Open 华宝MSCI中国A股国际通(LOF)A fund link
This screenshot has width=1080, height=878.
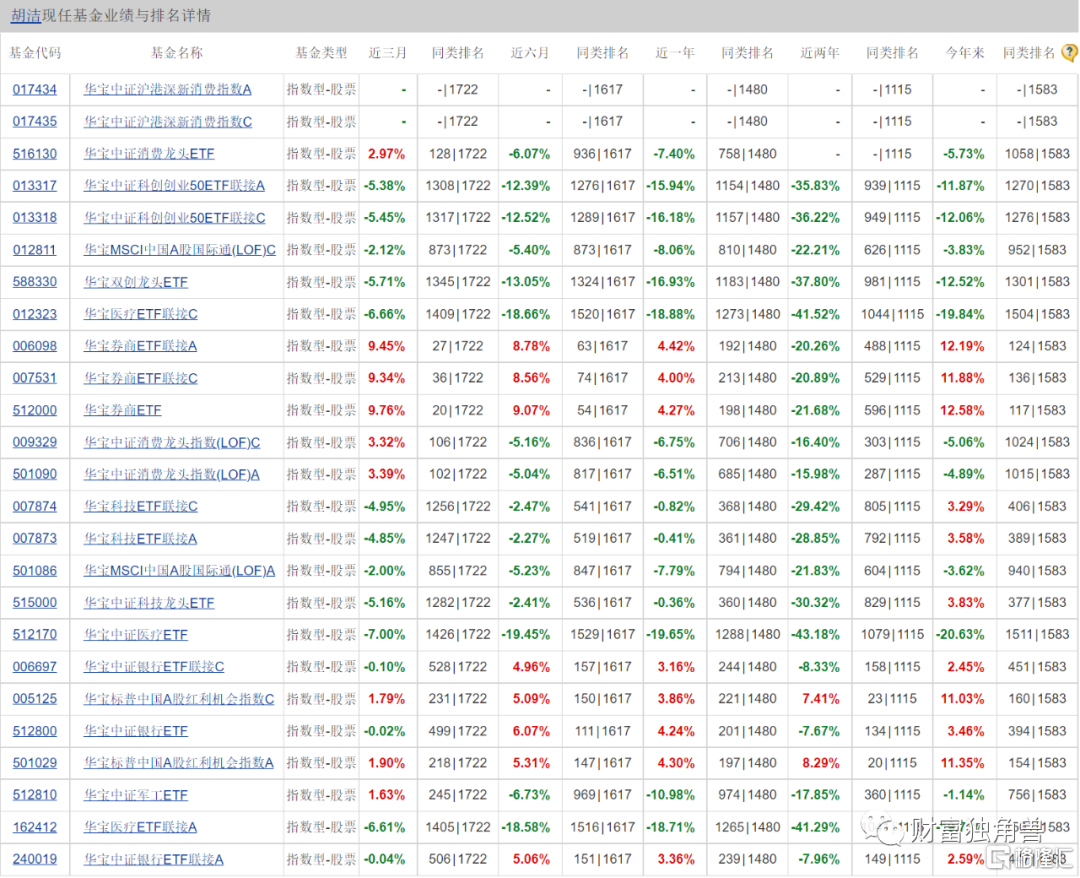179,570
